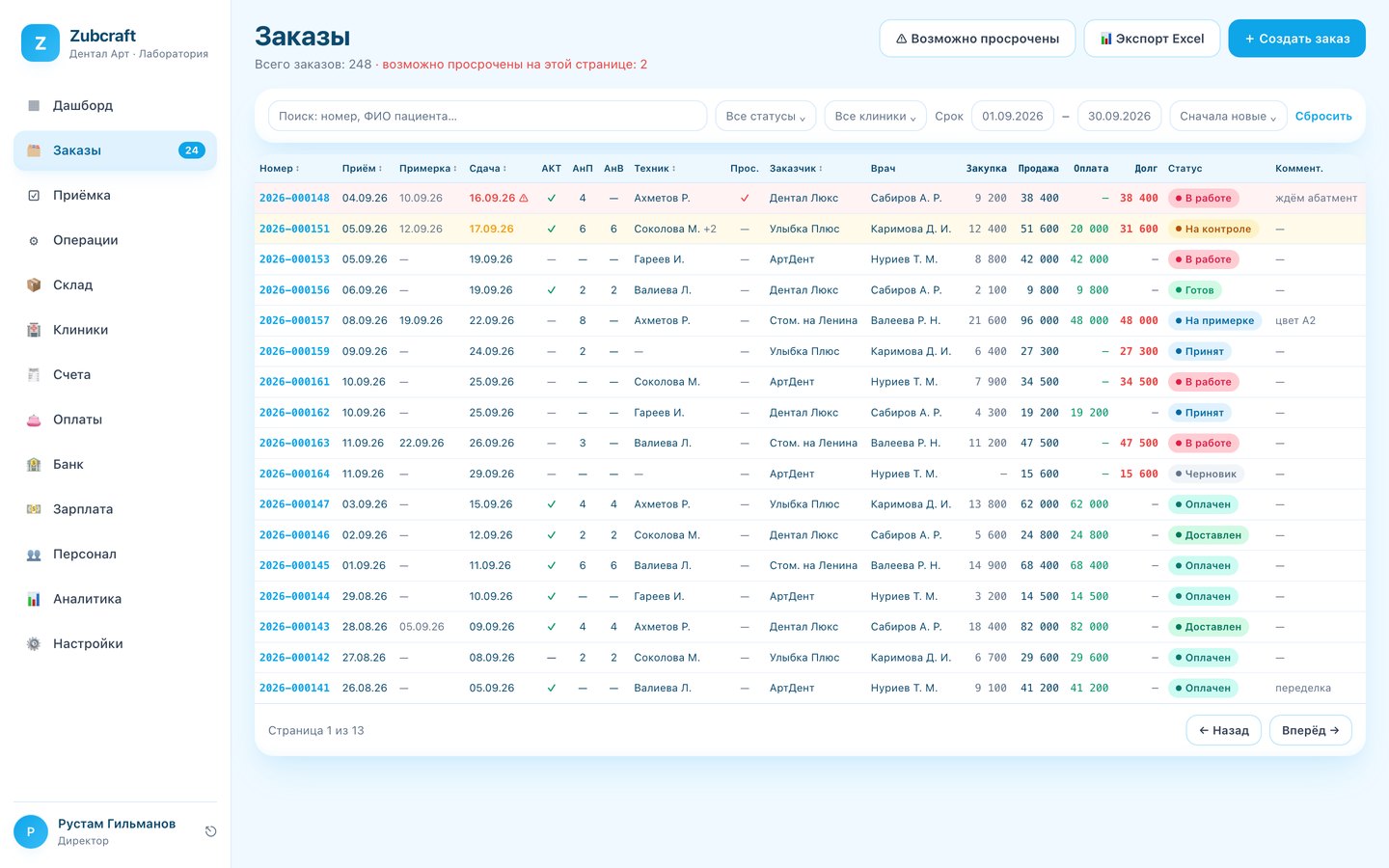Click the Экспорт Excel button
Image resolution: width=1389 pixels, height=868 pixels.
(1152, 39)
